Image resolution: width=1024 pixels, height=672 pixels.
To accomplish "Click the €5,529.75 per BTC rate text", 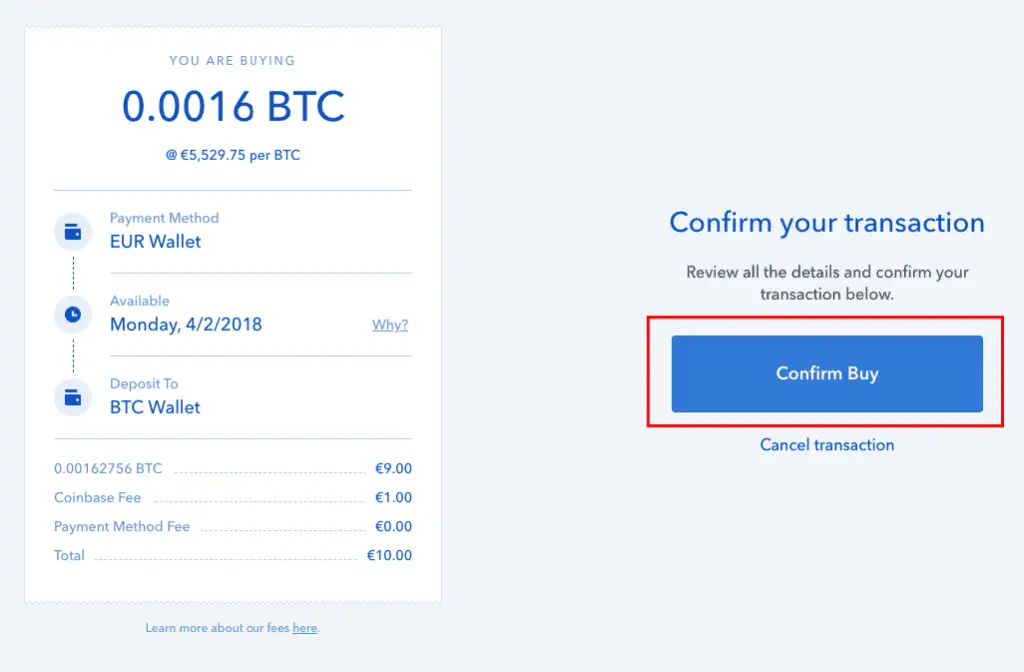I will (233, 155).
